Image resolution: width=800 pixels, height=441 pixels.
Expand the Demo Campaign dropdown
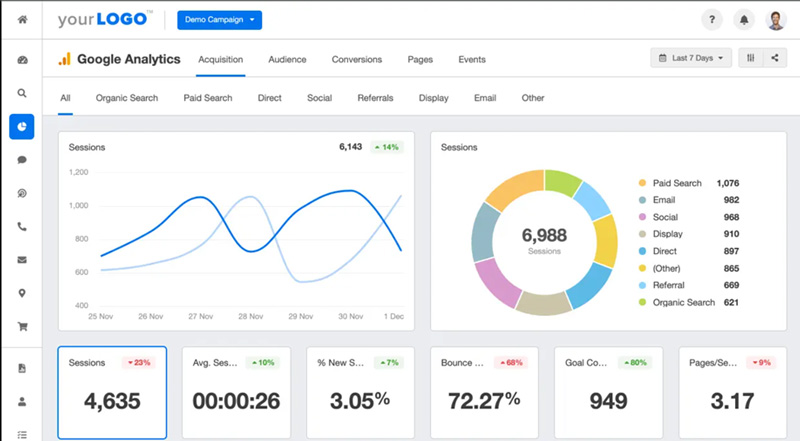coord(219,20)
